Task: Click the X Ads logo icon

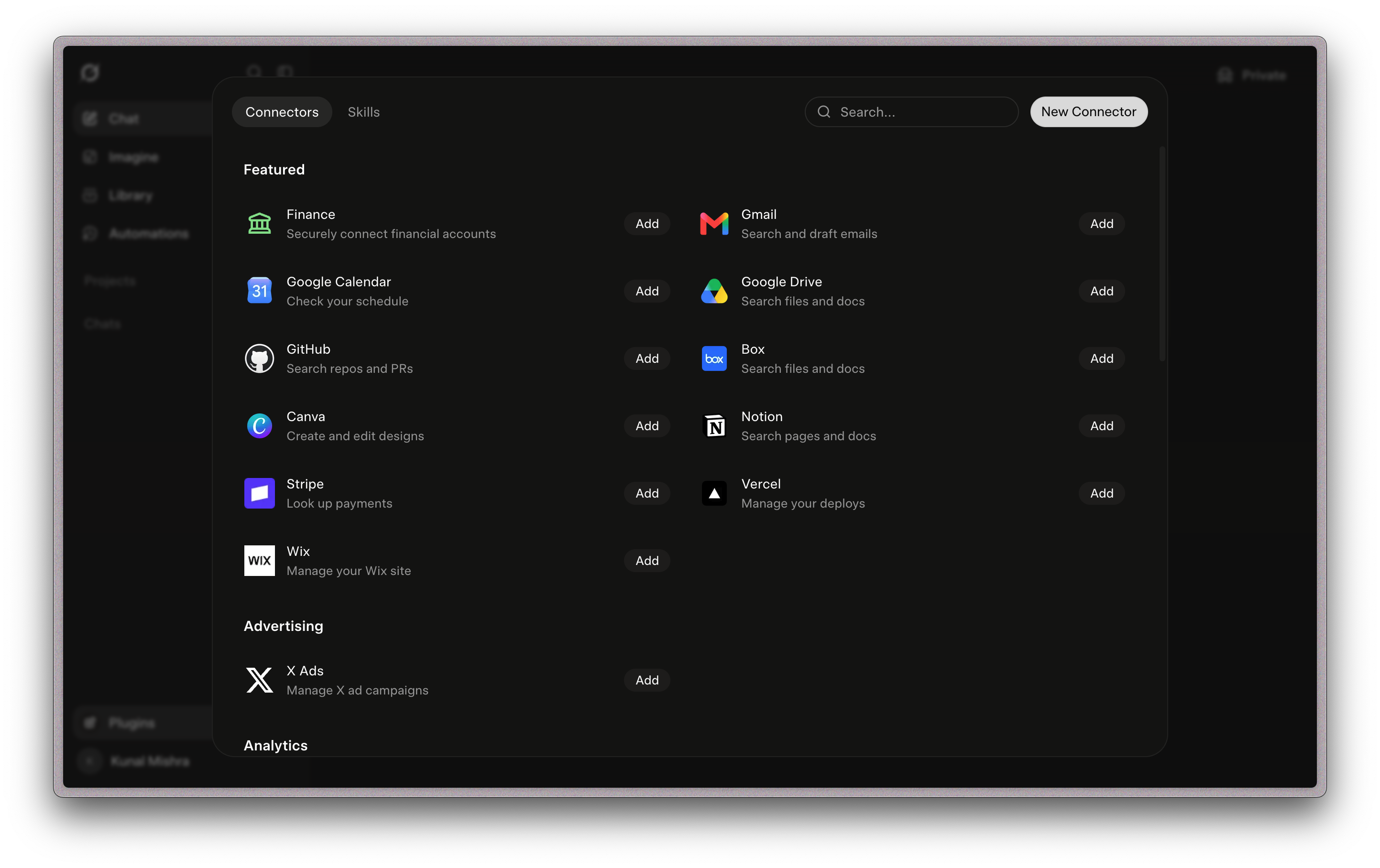Action: [260, 680]
